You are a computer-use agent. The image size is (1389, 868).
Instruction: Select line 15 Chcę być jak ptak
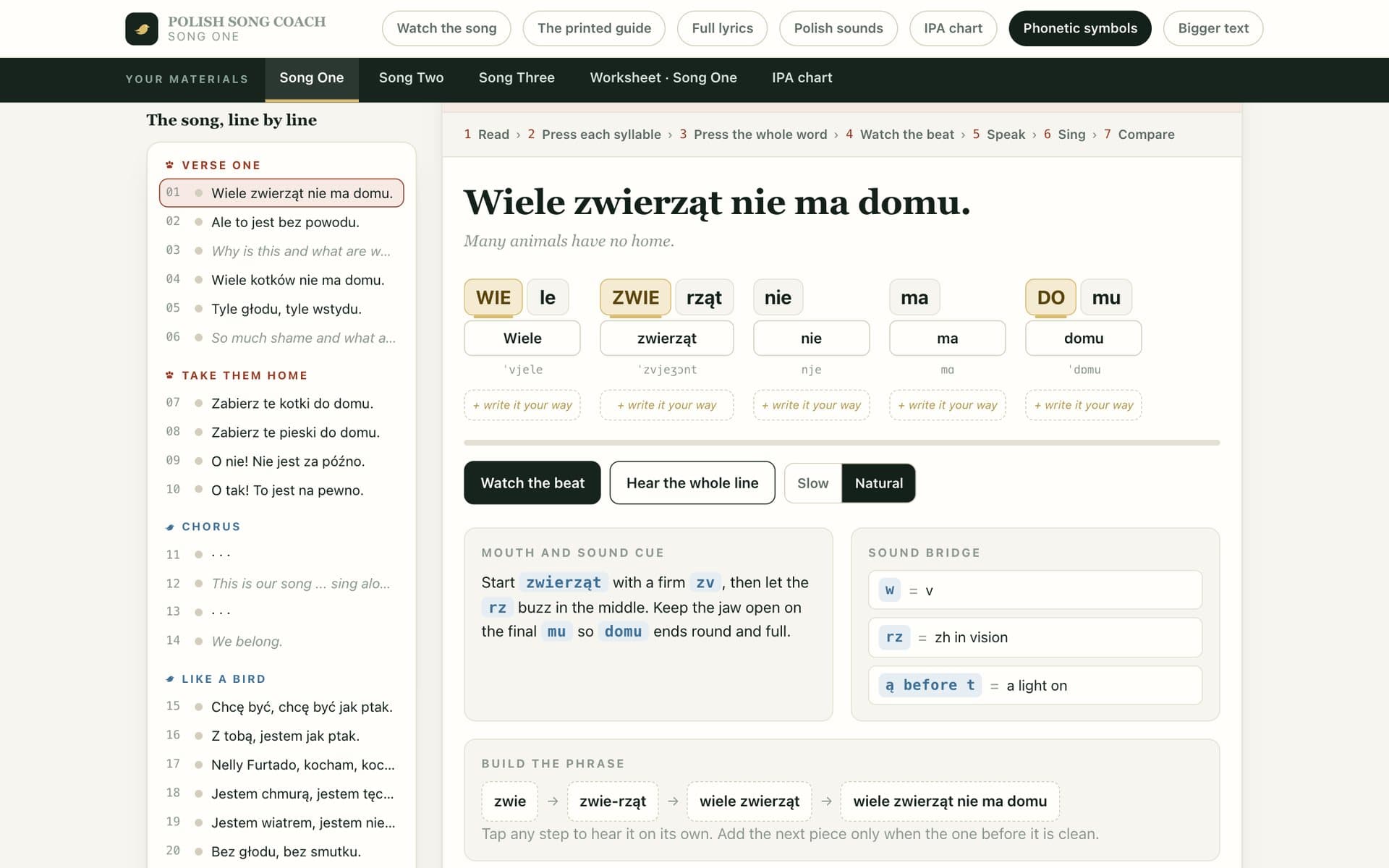281,707
